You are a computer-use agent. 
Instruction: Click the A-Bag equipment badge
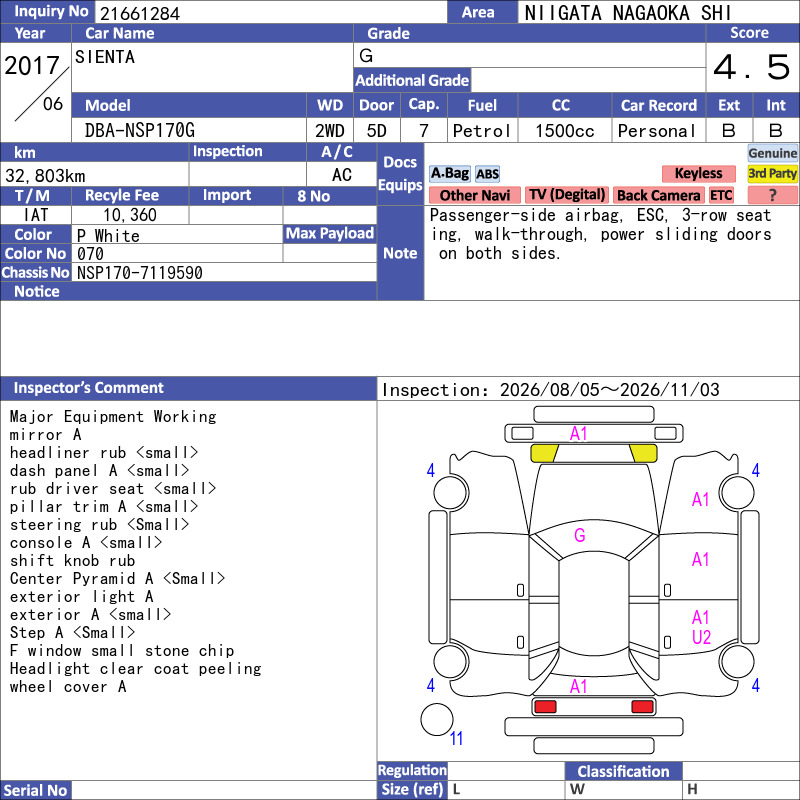point(449,174)
